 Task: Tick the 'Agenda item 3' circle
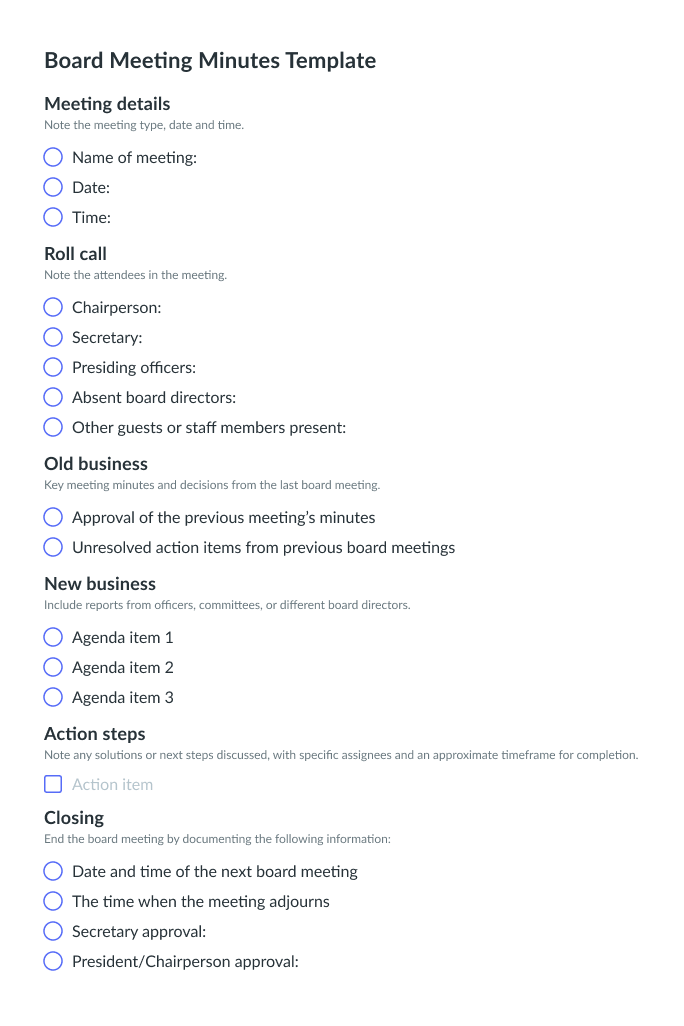pos(53,697)
